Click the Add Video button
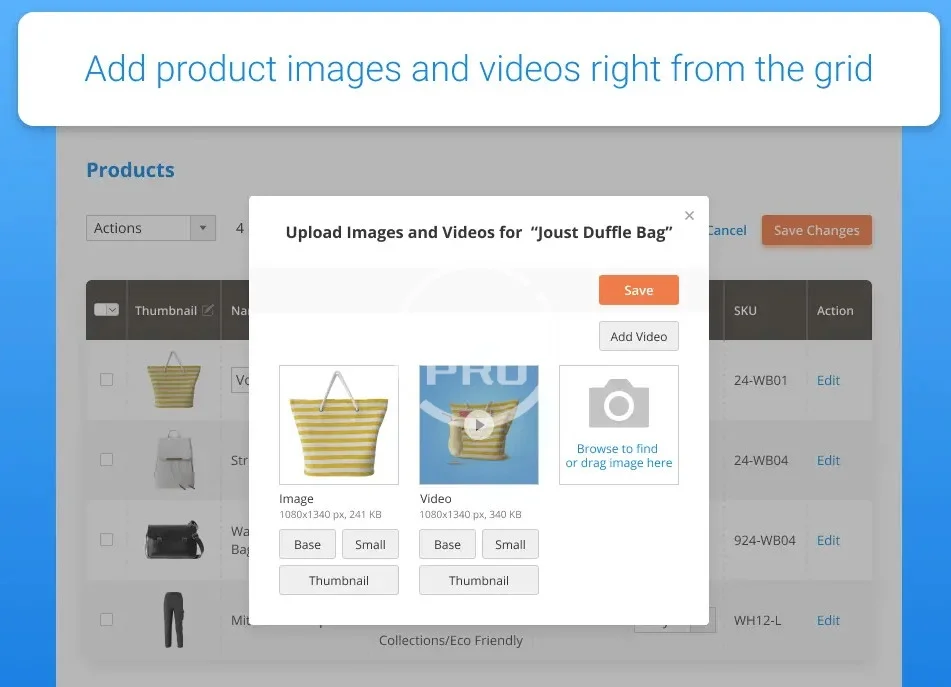951x687 pixels. (638, 336)
